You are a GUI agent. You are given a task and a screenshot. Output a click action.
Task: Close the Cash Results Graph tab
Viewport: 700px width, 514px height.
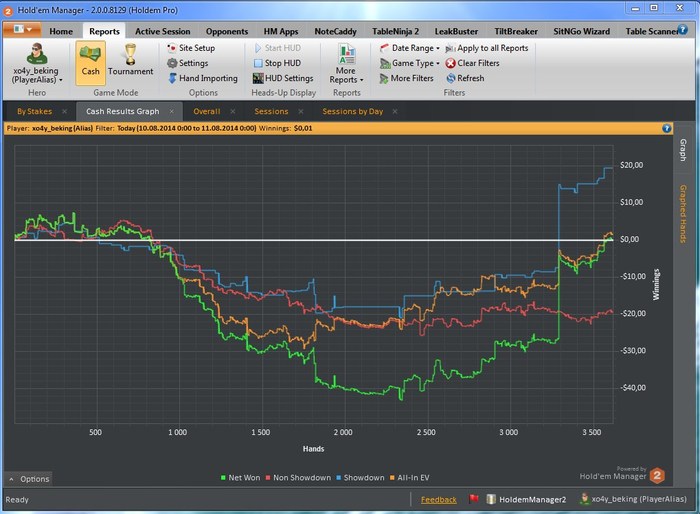pos(171,111)
